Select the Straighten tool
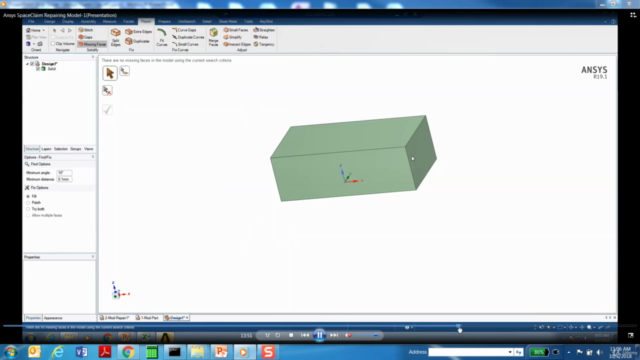 [264, 30]
